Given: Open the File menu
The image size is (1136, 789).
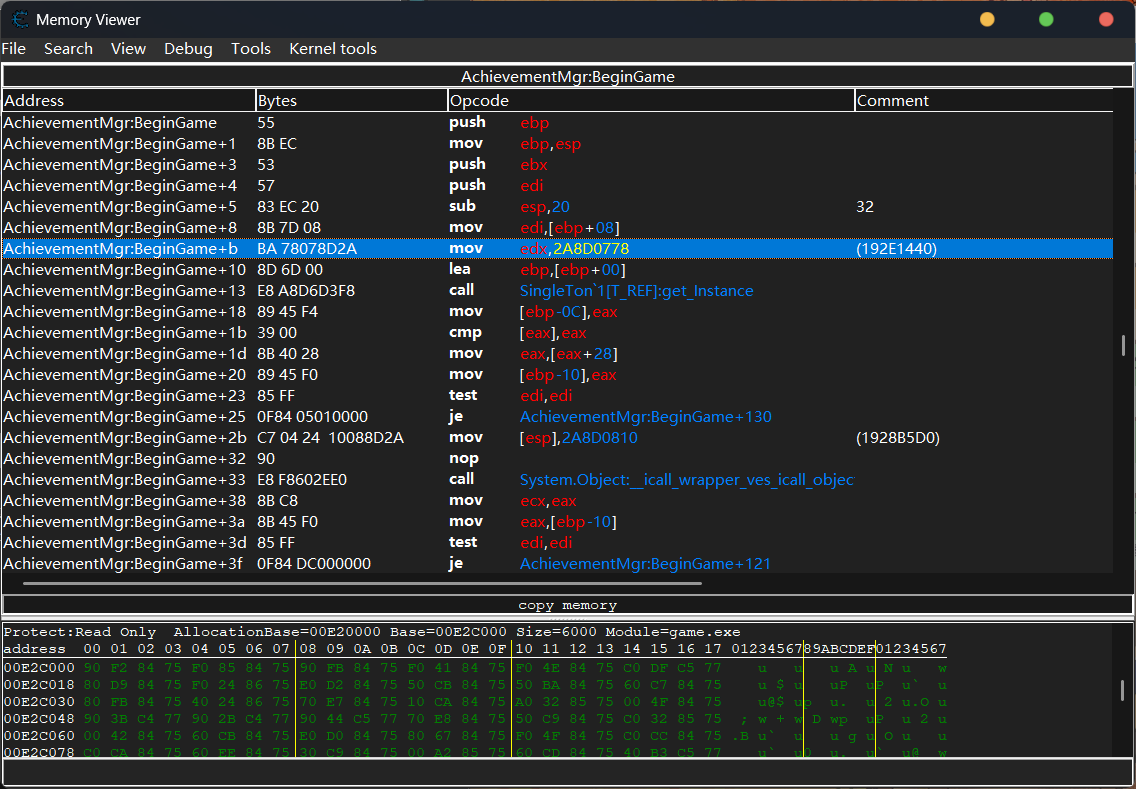Looking at the screenshot, I should (x=14, y=49).
